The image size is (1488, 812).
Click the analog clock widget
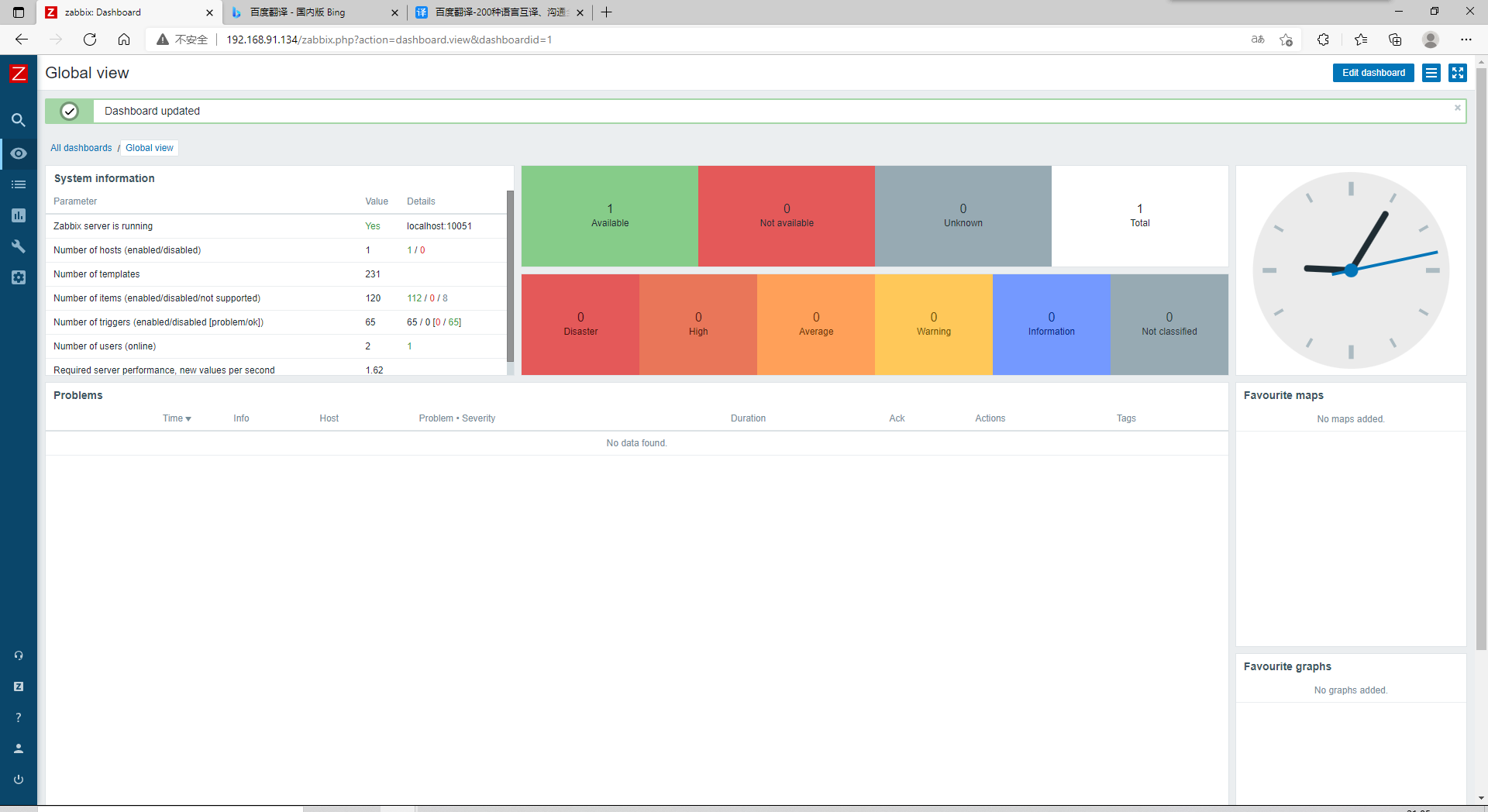coord(1351,270)
